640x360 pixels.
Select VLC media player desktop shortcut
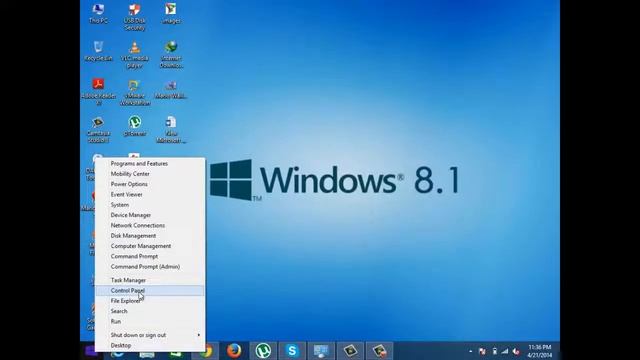pos(135,55)
